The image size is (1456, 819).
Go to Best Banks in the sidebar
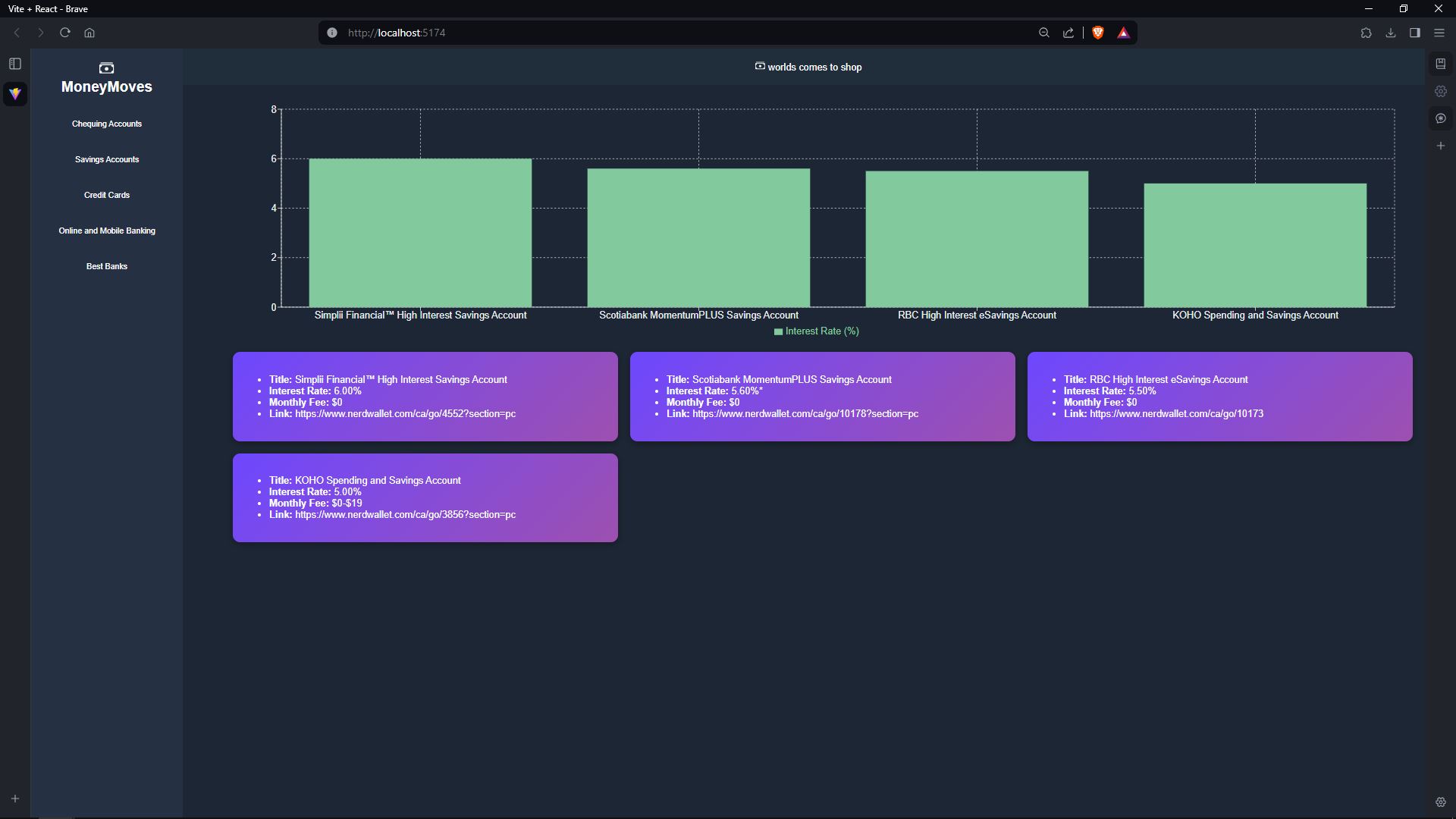click(107, 266)
